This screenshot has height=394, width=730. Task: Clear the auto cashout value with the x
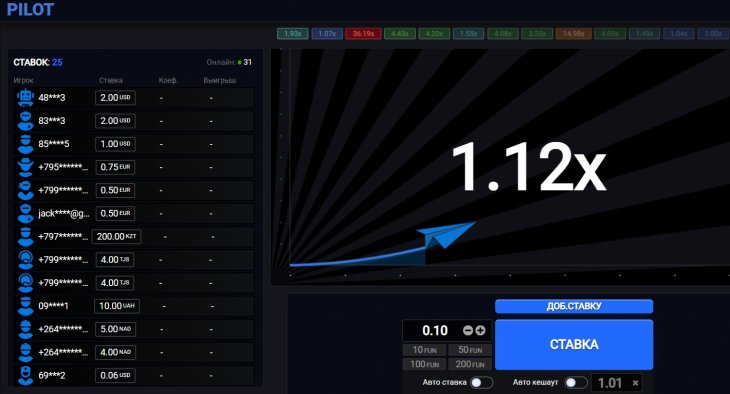click(635, 383)
